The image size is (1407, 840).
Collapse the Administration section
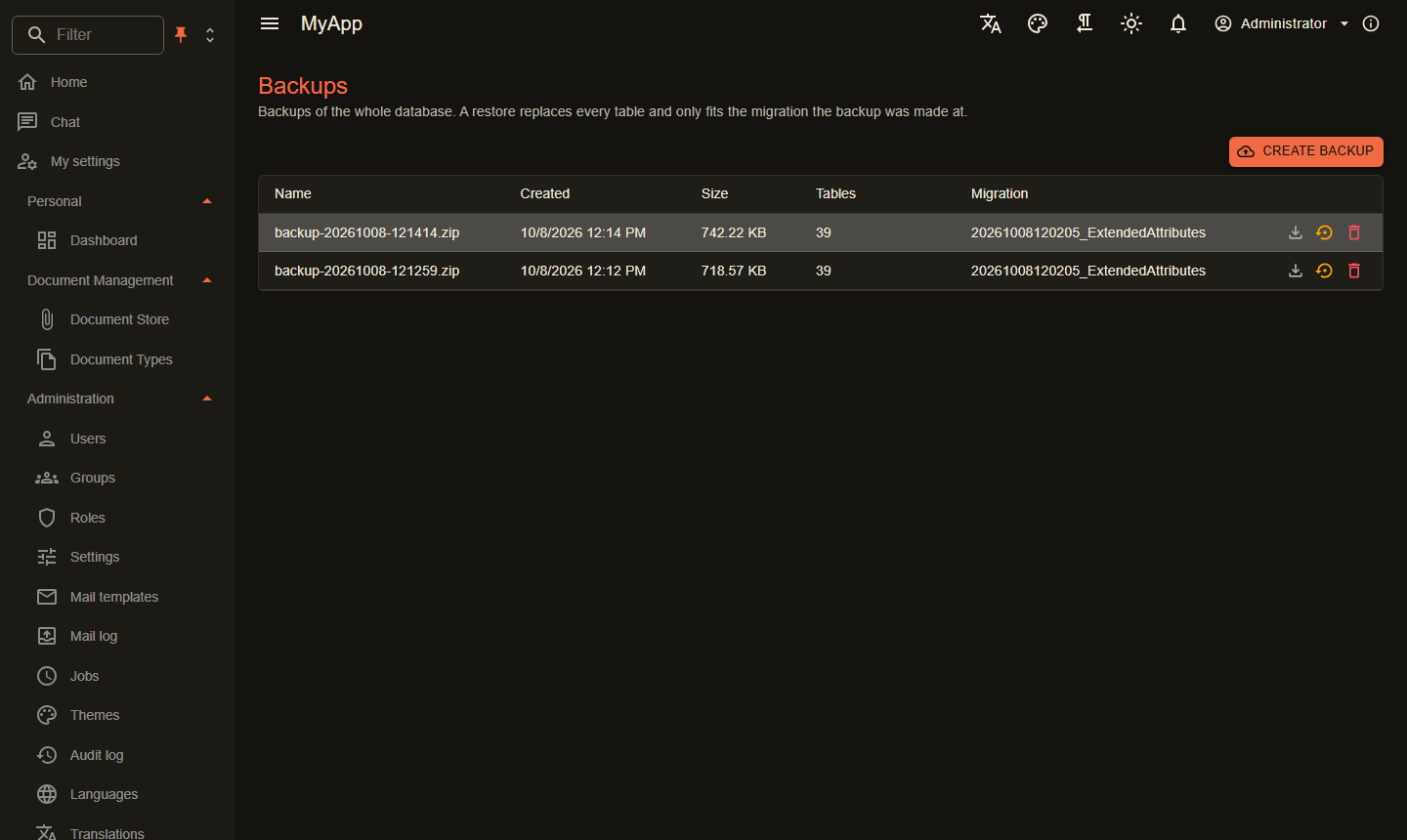(117, 399)
